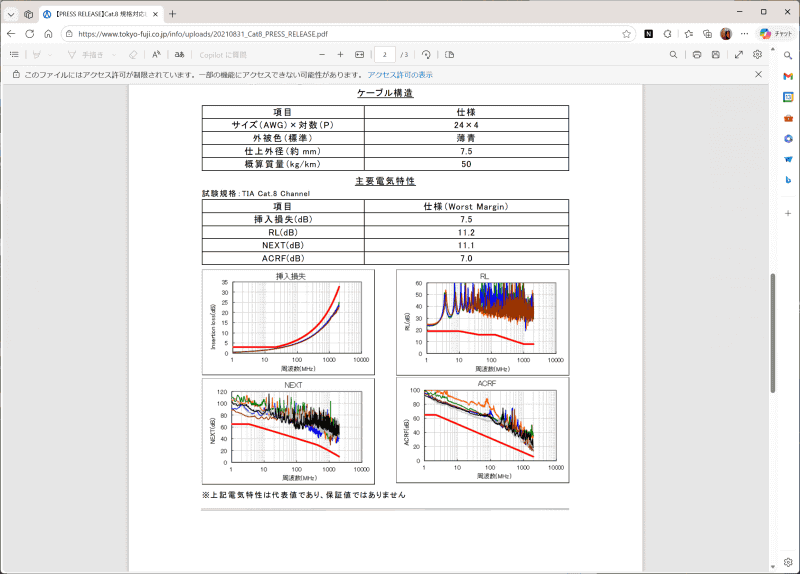Image resolution: width=800 pixels, height=574 pixels.
Task: Click the page number field
Action: [x=385, y=55]
